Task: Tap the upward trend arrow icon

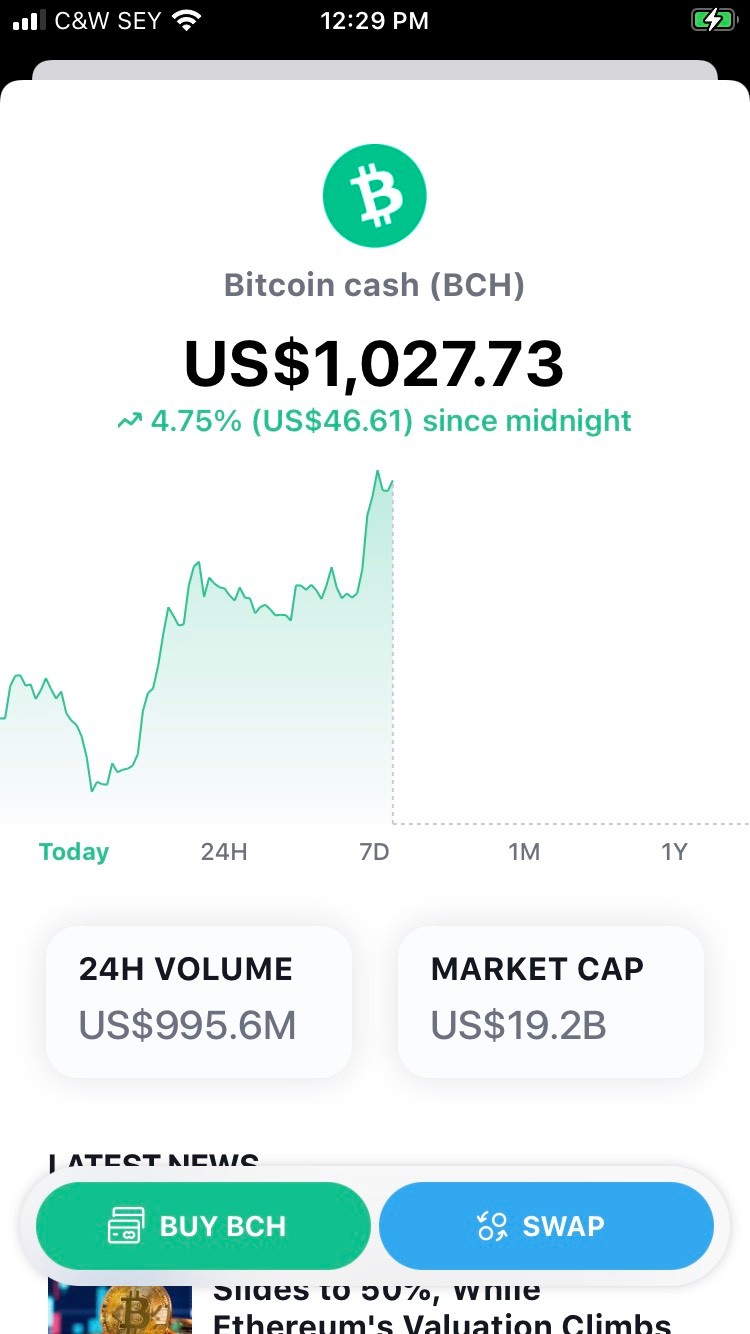Action: click(x=130, y=421)
